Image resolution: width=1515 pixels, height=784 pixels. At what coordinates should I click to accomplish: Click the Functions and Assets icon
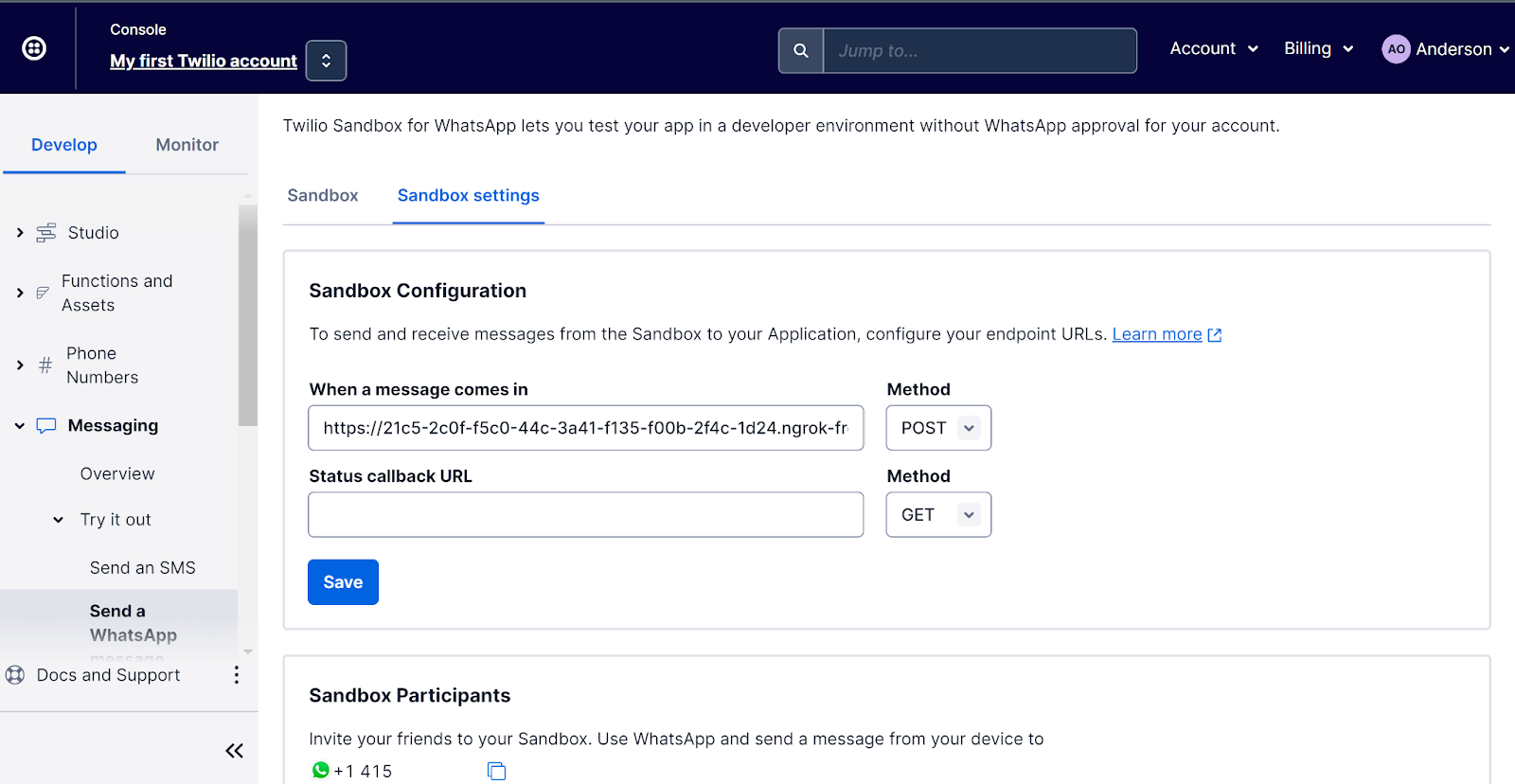[x=43, y=294]
